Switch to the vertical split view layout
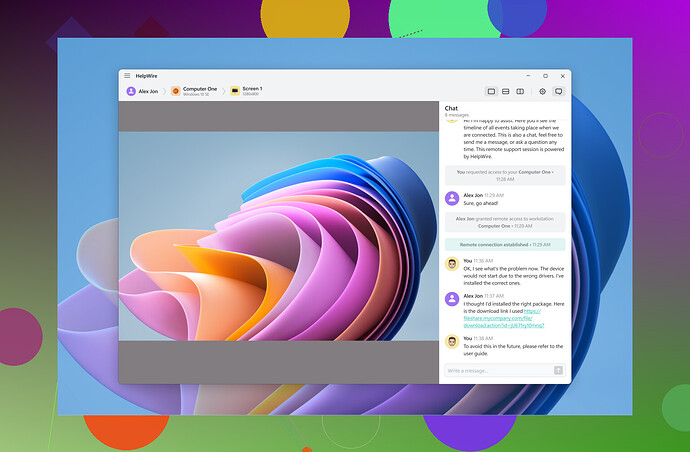 [520, 91]
